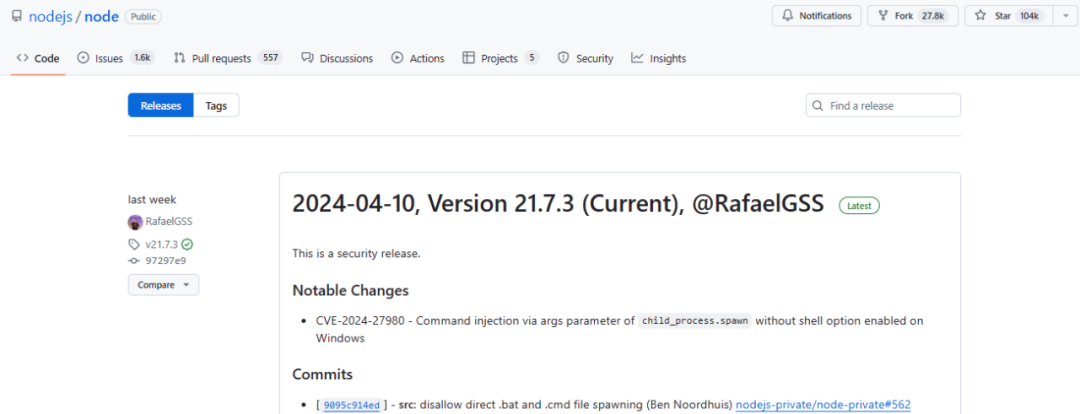Click 'This is a security release.' text

(356, 253)
